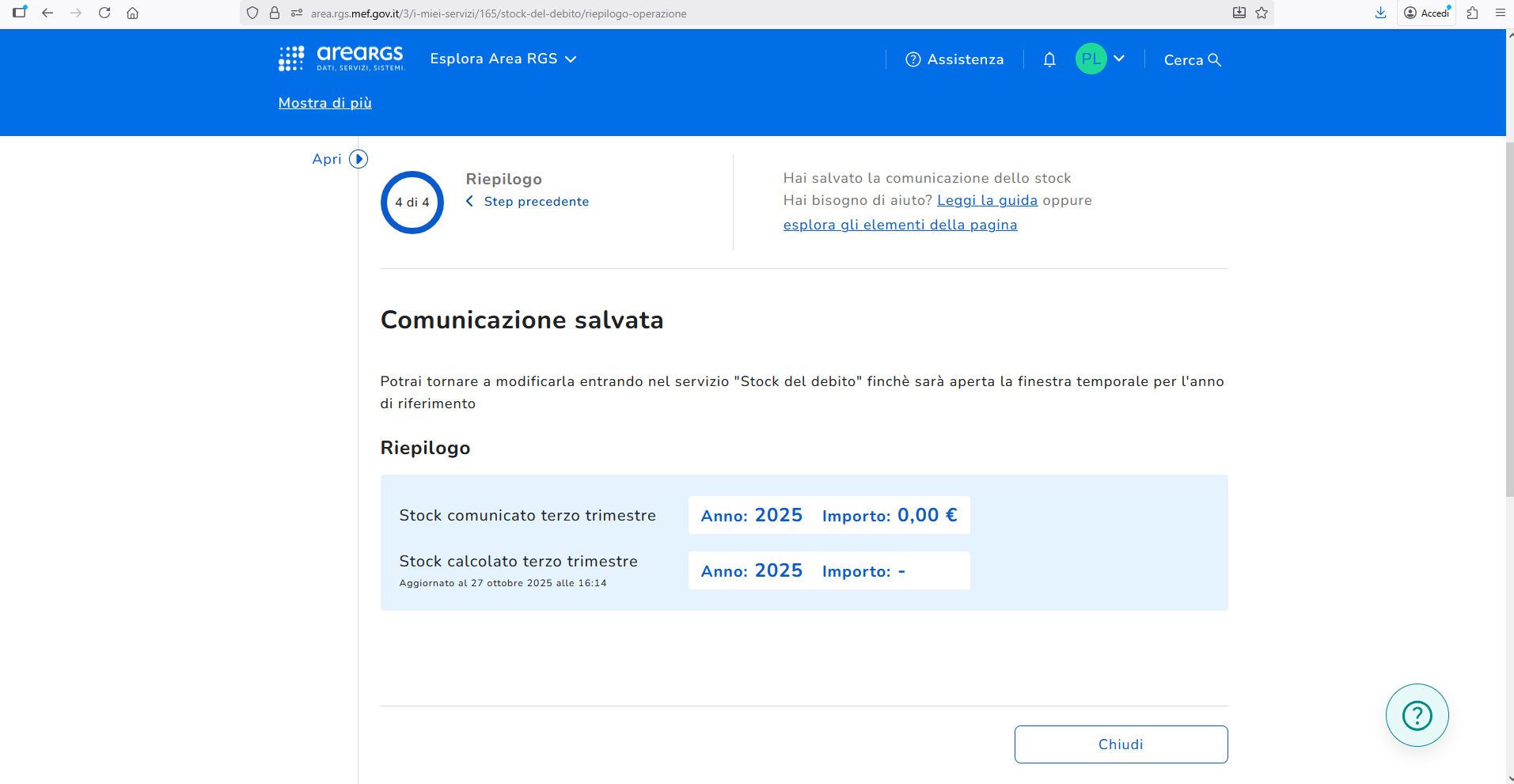
Task: Click the browser address bar URL
Action: click(499, 13)
